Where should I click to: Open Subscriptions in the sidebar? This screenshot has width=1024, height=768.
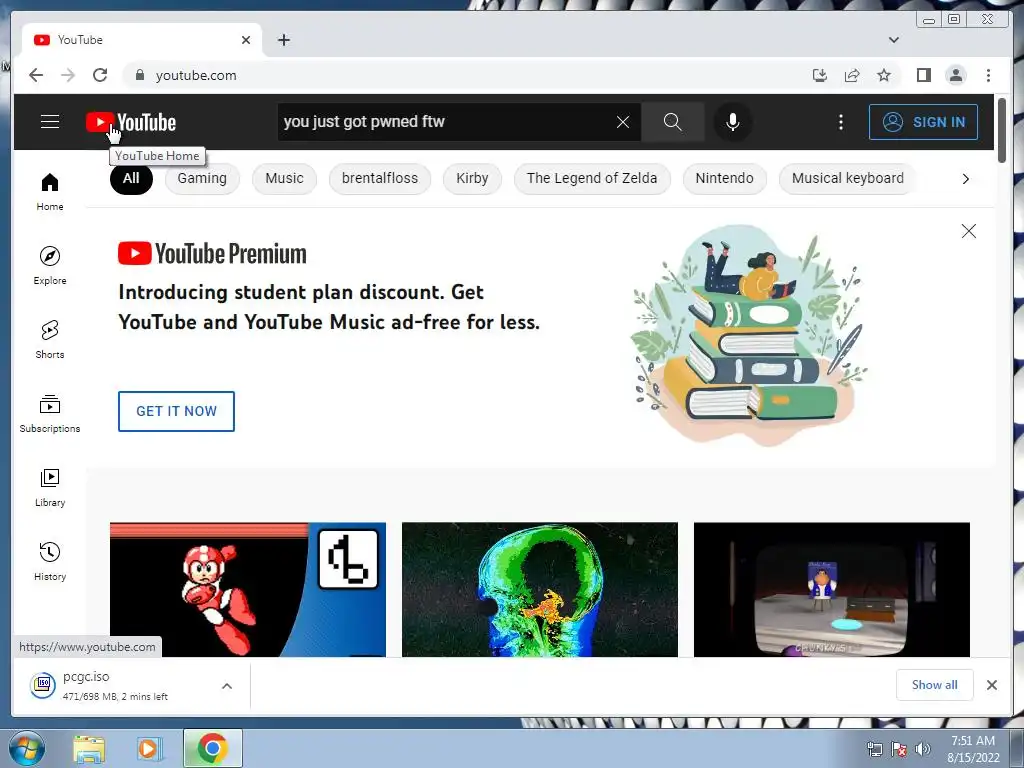point(50,413)
